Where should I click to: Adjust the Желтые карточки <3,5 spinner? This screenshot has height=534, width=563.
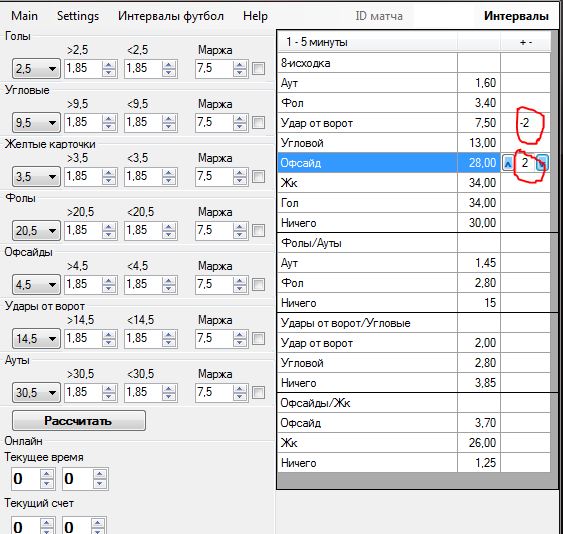click(169, 176)
